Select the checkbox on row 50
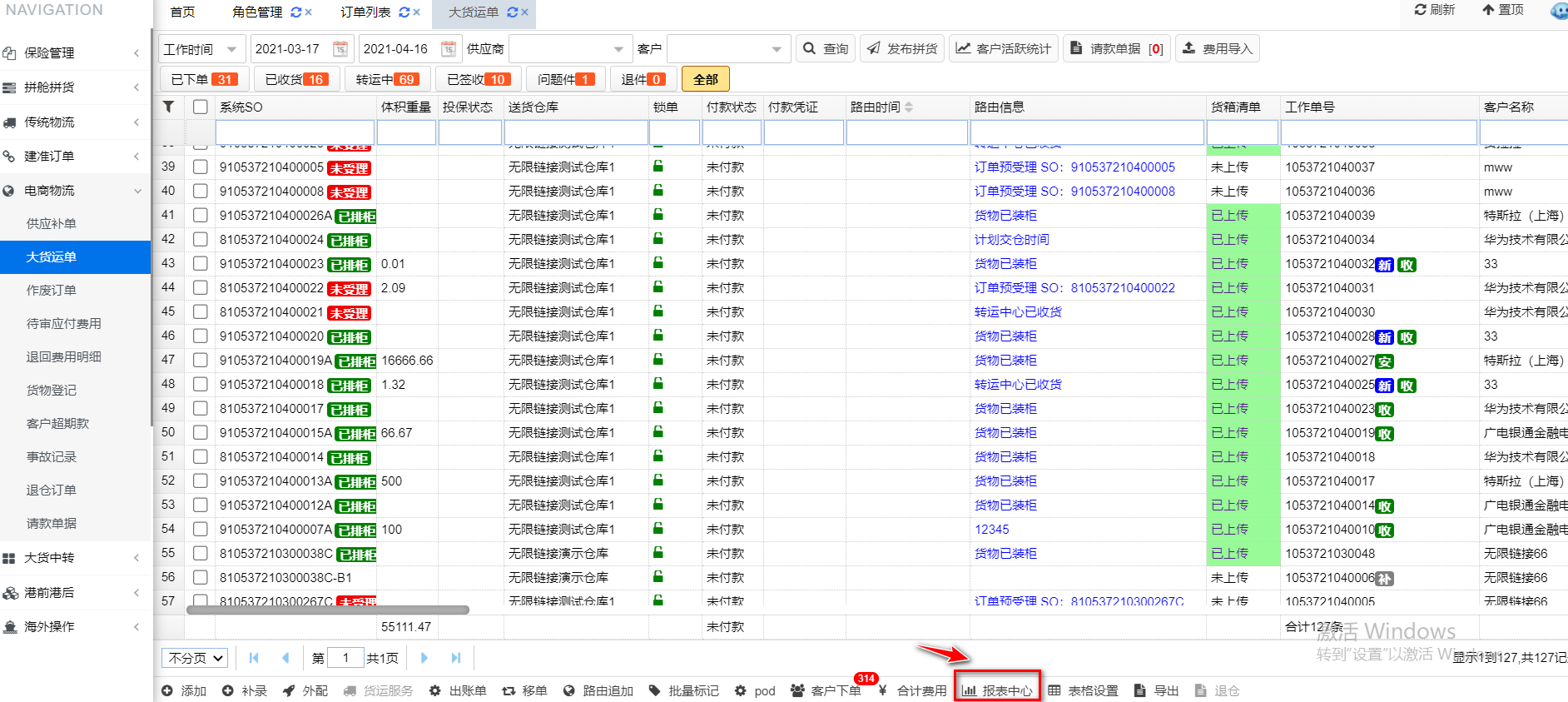The width and height of the screenshot is (1568, 702). 200,432
